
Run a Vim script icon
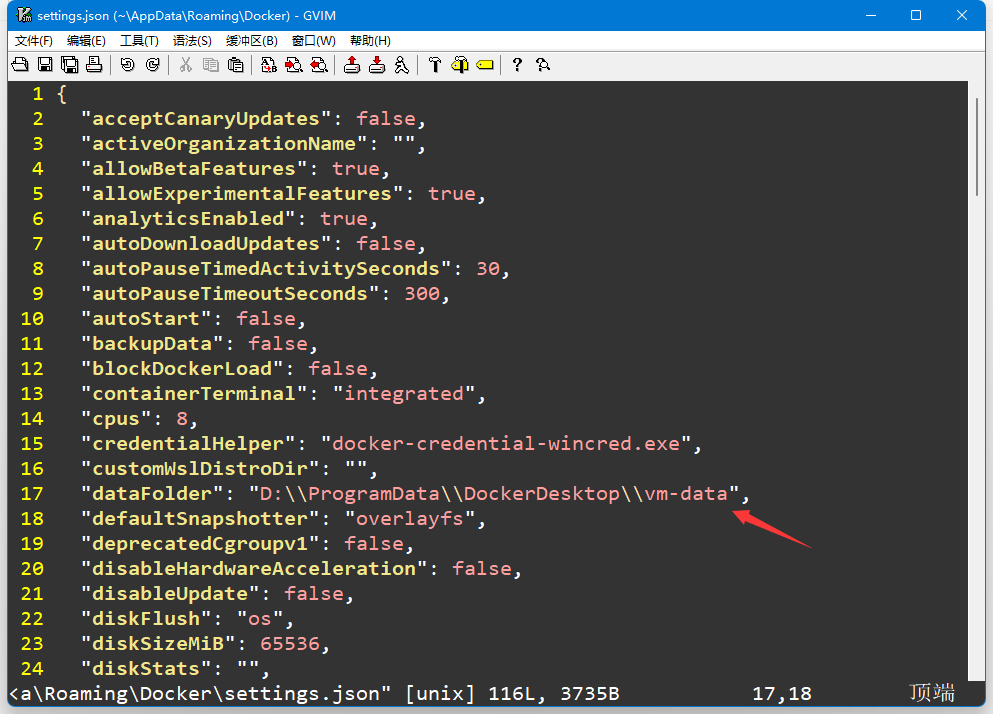[x=402, y=65]
